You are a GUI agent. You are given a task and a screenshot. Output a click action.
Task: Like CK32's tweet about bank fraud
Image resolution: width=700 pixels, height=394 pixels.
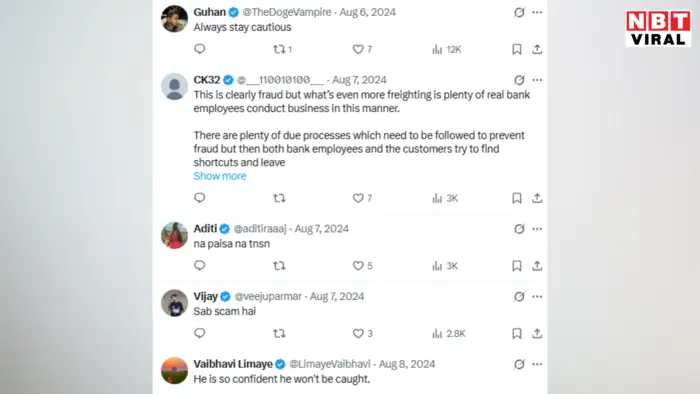point(362,198)
